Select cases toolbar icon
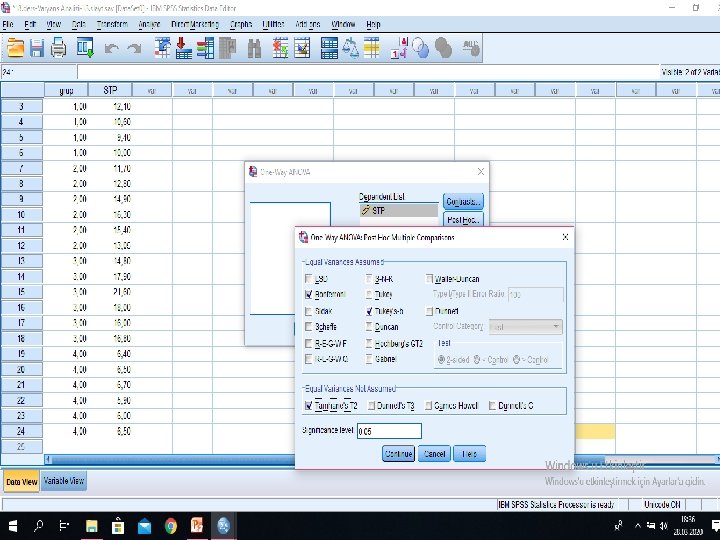This screenshot has height=540, width=720. pyautogui.click(x=372, y=48)
